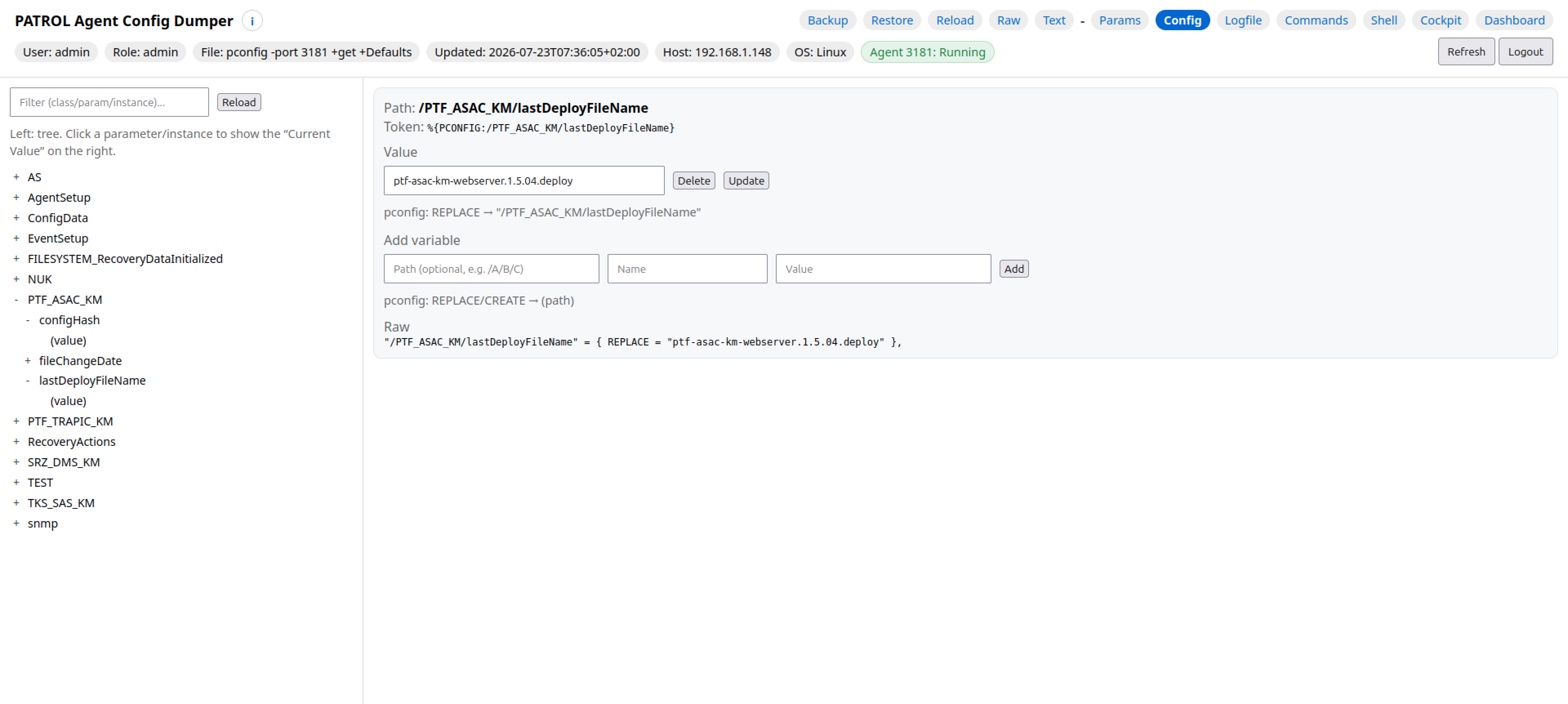Switch to the Raw view tab
Viewport: 1568px width, 704px height.
[x=1008, y=20]
